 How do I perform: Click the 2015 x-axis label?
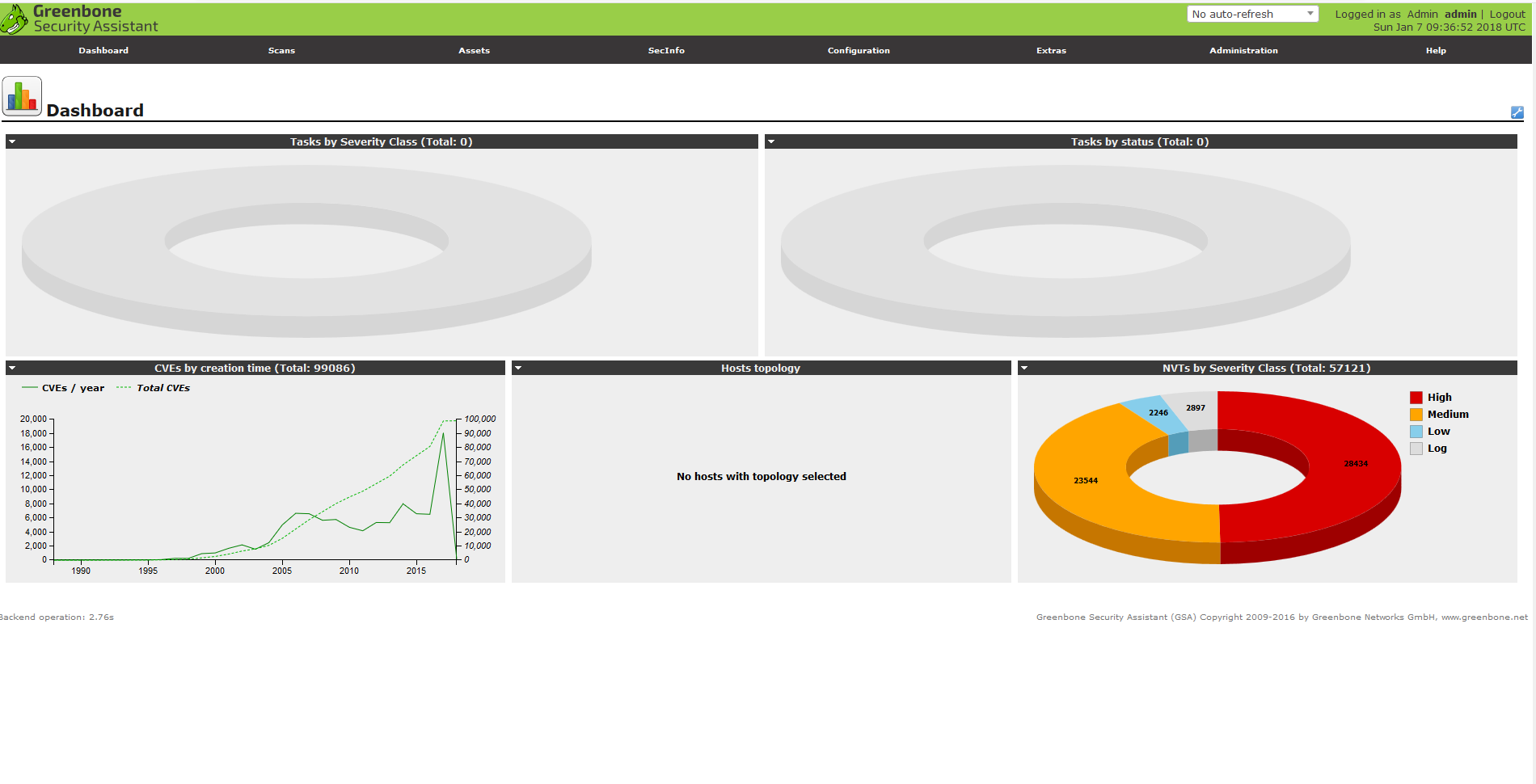[416, 571]
